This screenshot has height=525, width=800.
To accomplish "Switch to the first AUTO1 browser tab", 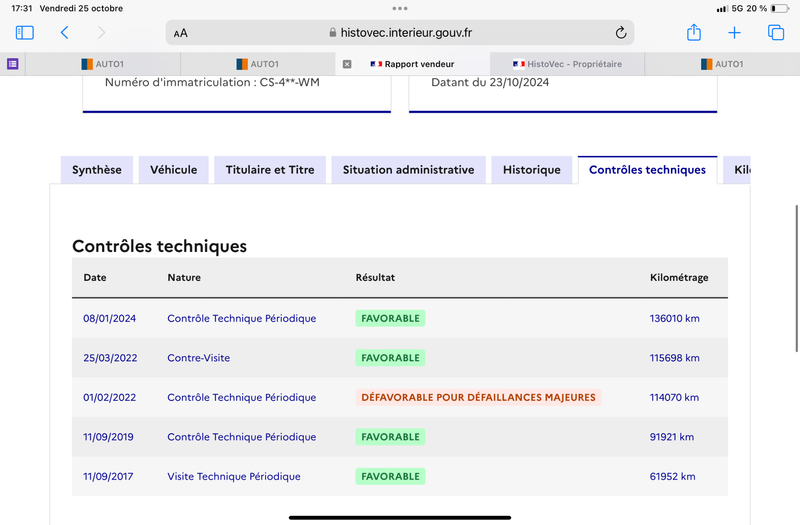I will pyautogui.click(x=103, y=64).
